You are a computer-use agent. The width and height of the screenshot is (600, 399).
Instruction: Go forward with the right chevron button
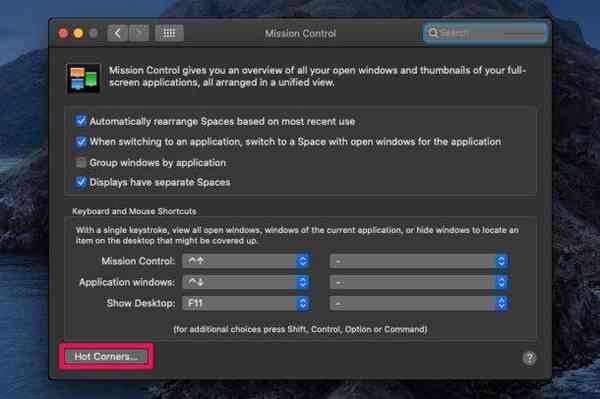139,33
